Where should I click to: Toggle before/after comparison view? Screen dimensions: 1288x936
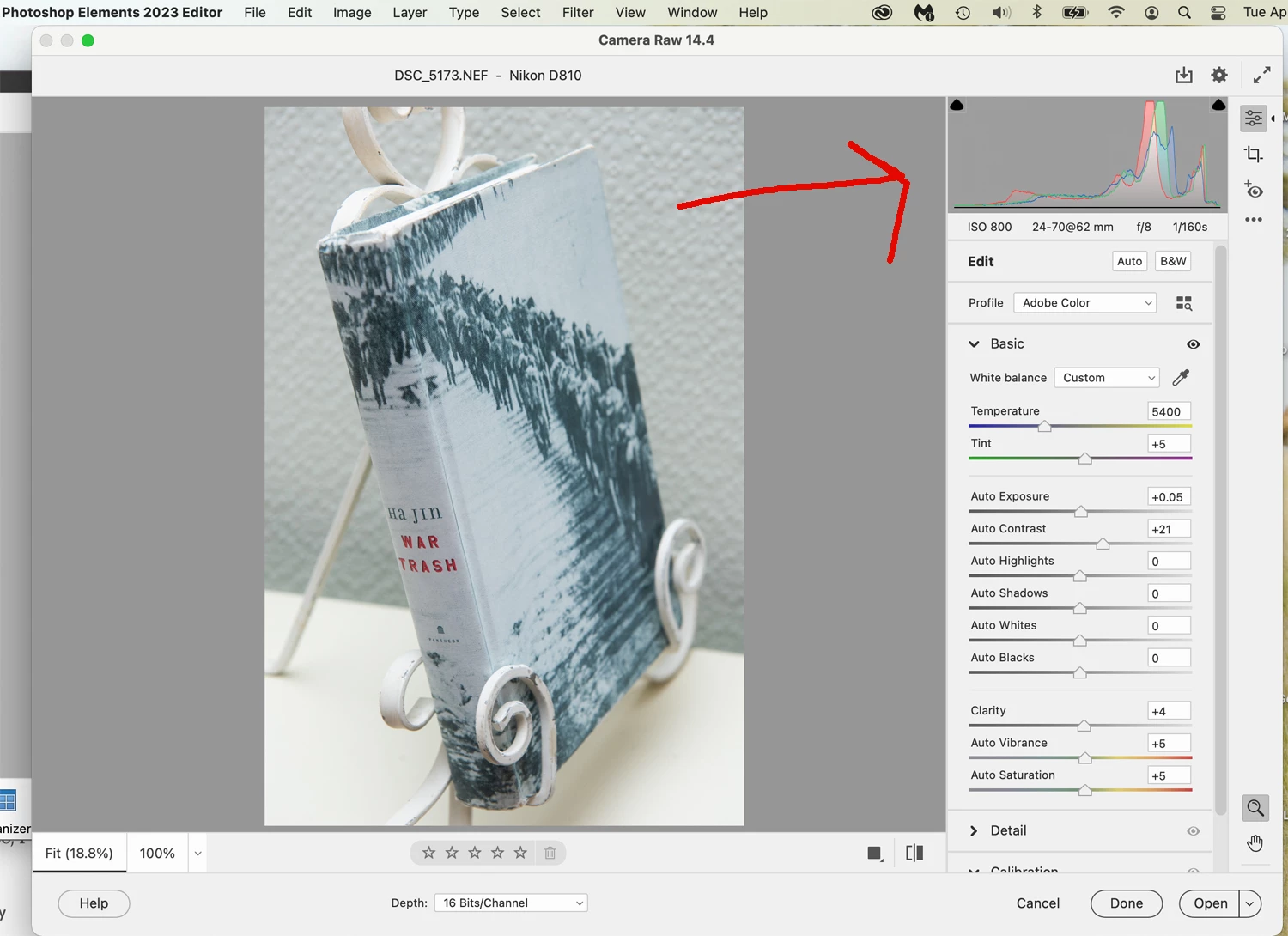[914, 853]
